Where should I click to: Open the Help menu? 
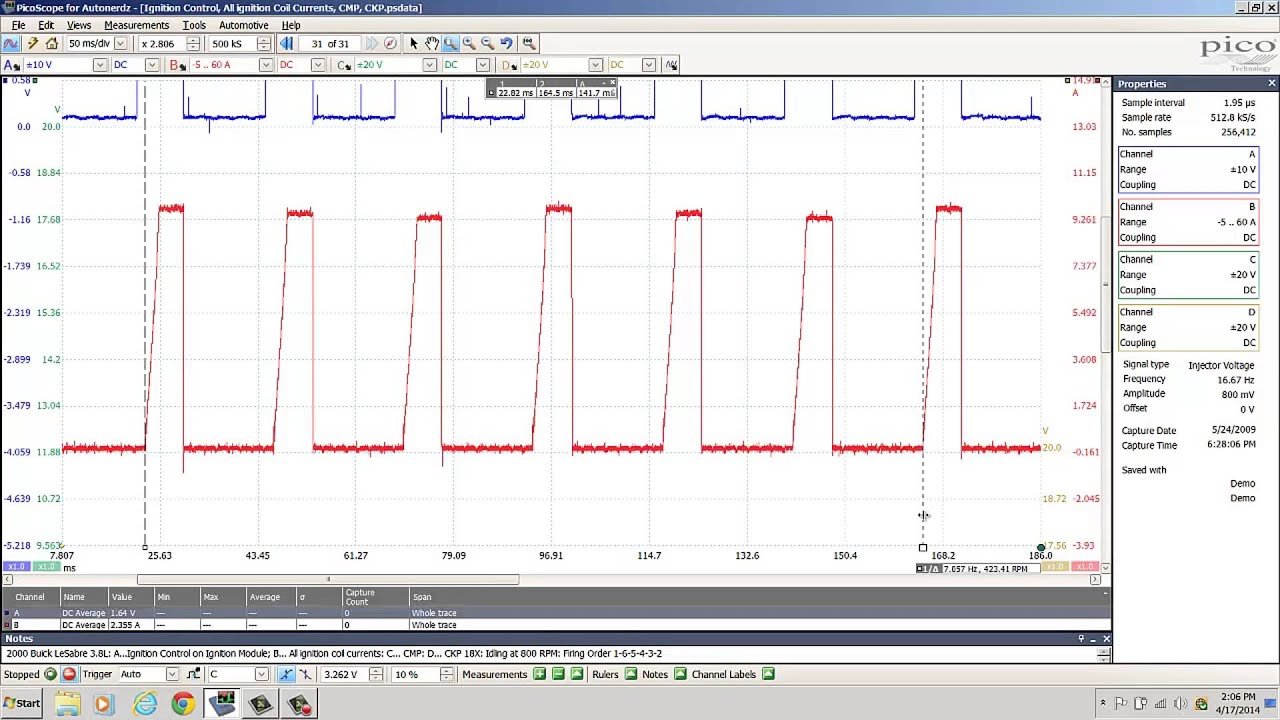pos(291,25)
